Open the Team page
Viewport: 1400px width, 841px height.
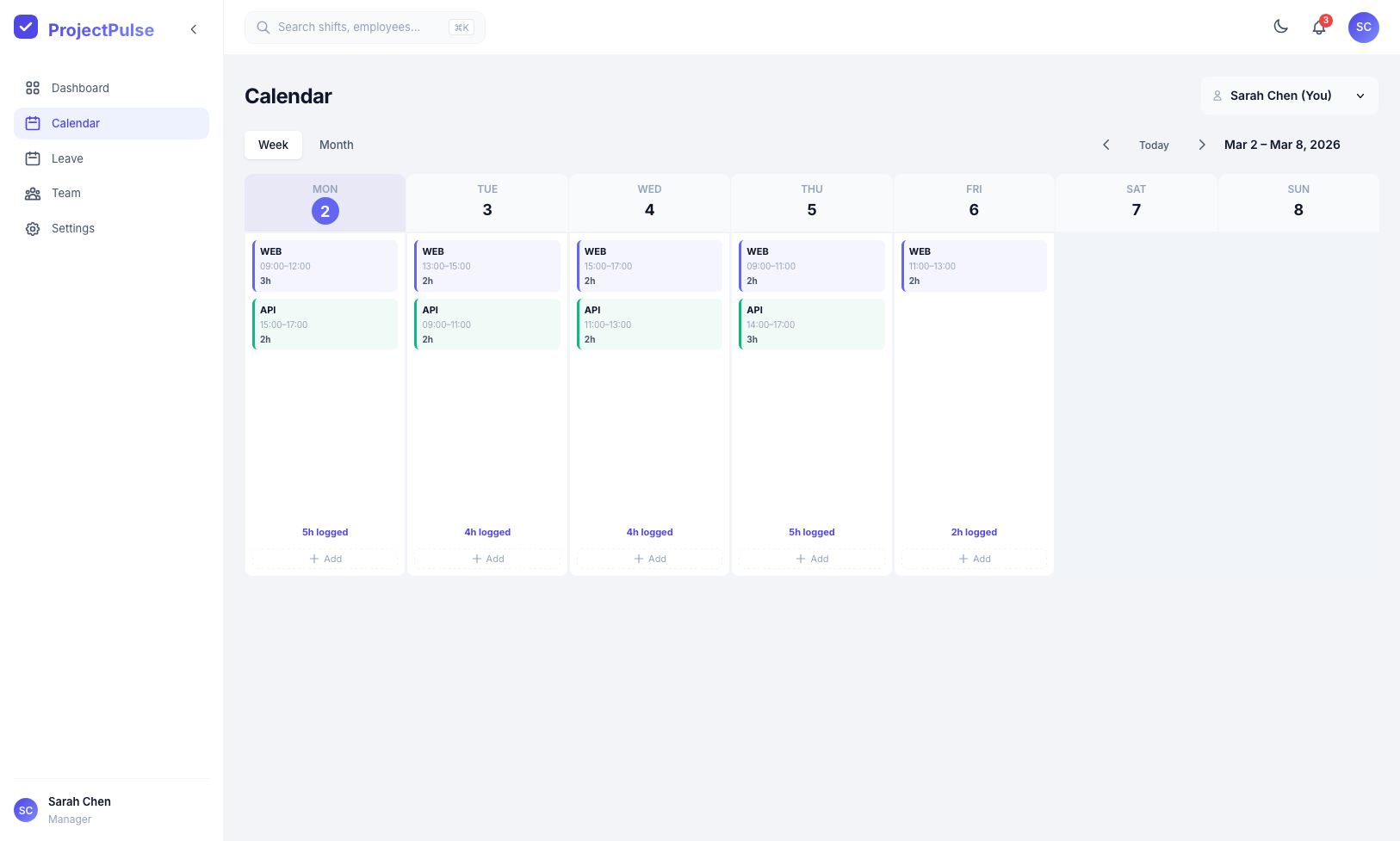point(66,194)
